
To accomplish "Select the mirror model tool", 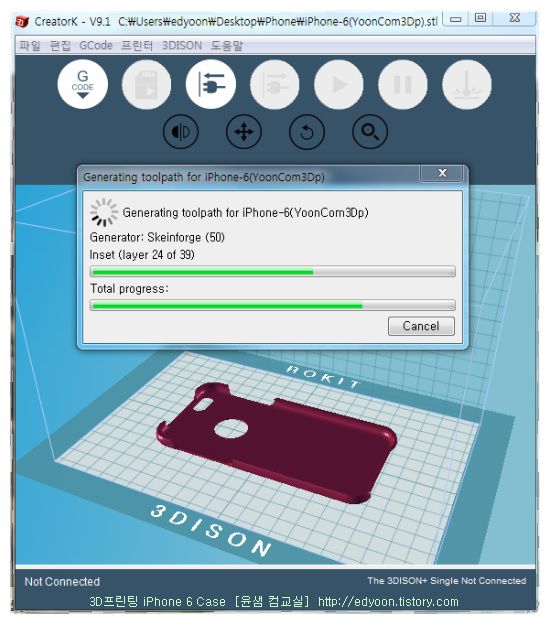I will tap(181, 132).
